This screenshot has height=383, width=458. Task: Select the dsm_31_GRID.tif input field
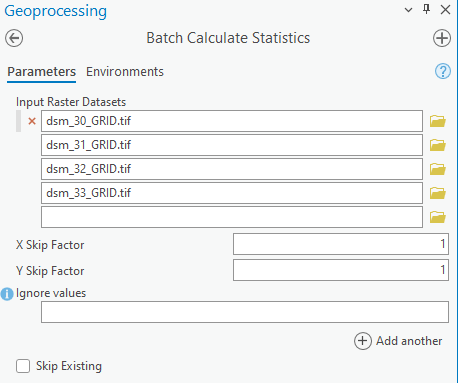tap(232, 145)
